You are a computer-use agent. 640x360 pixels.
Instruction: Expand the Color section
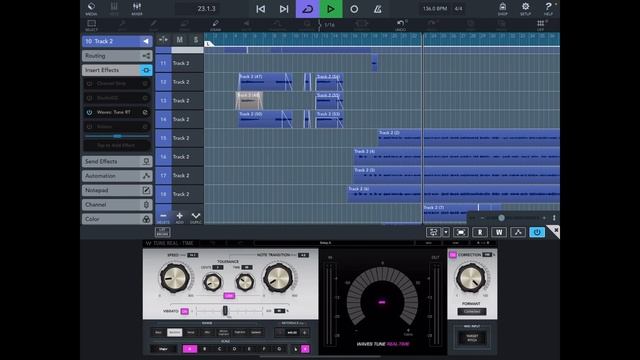point(117,219)
